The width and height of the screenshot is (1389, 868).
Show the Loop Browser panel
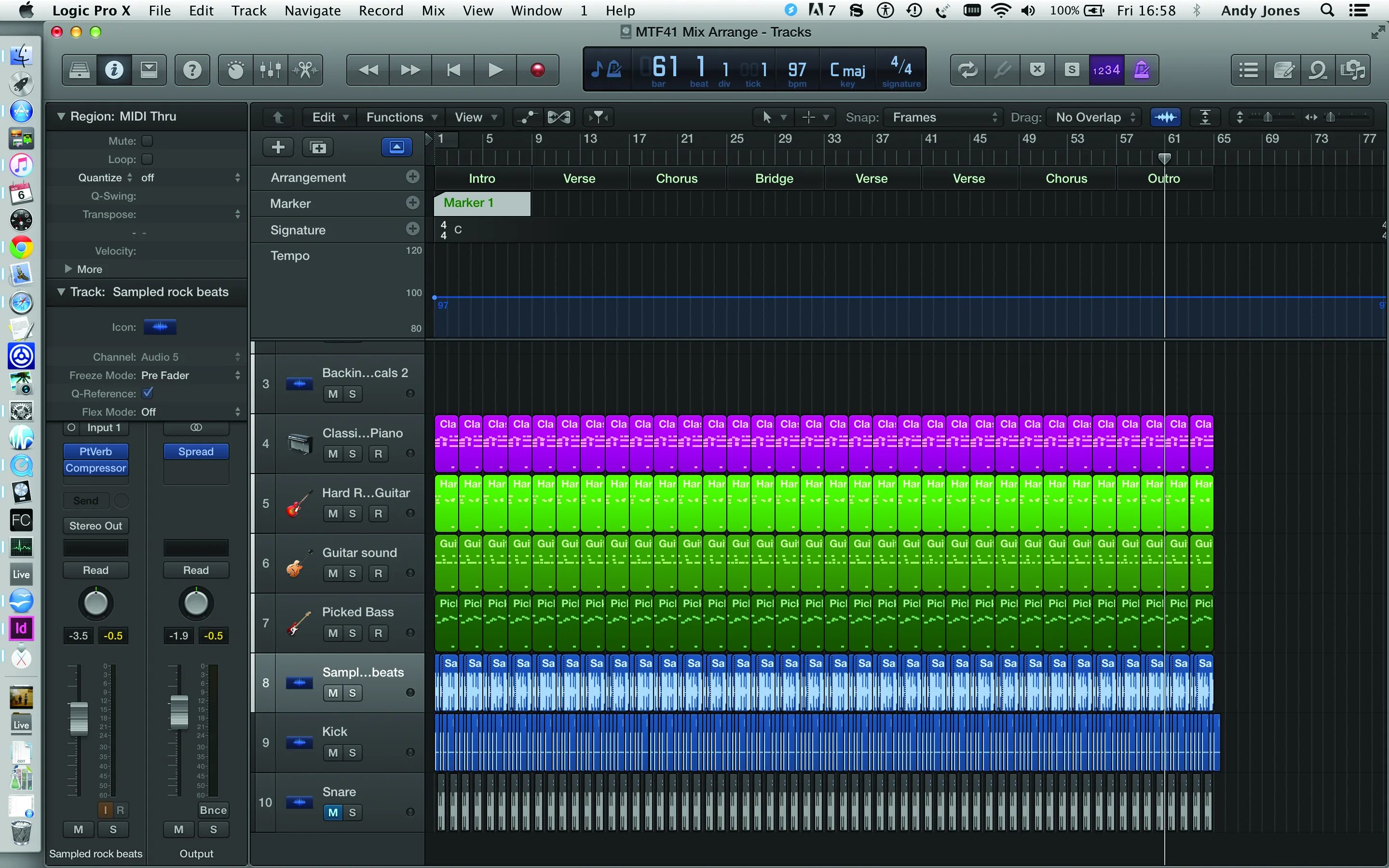(1318, 70)
